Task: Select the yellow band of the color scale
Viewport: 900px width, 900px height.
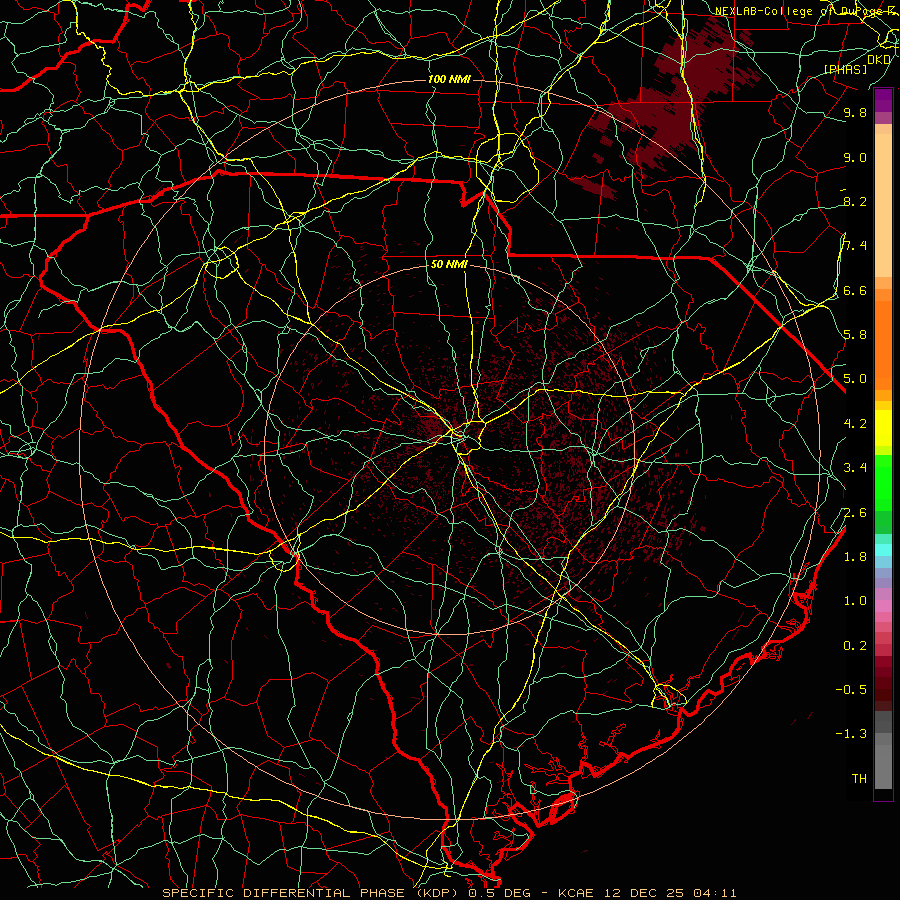Action: coord(883,428)
